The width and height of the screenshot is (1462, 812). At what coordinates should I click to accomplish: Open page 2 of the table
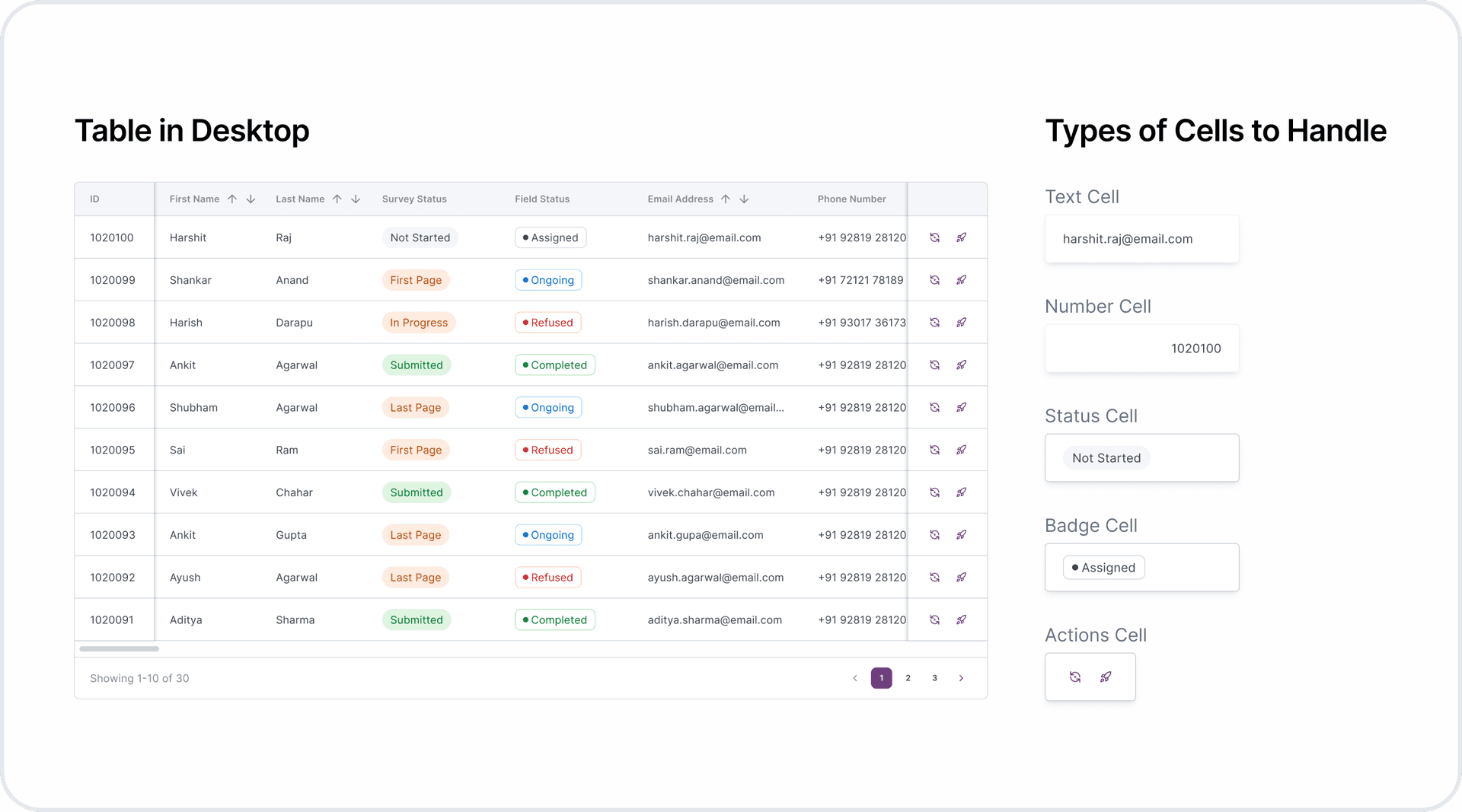pos(908,678)
